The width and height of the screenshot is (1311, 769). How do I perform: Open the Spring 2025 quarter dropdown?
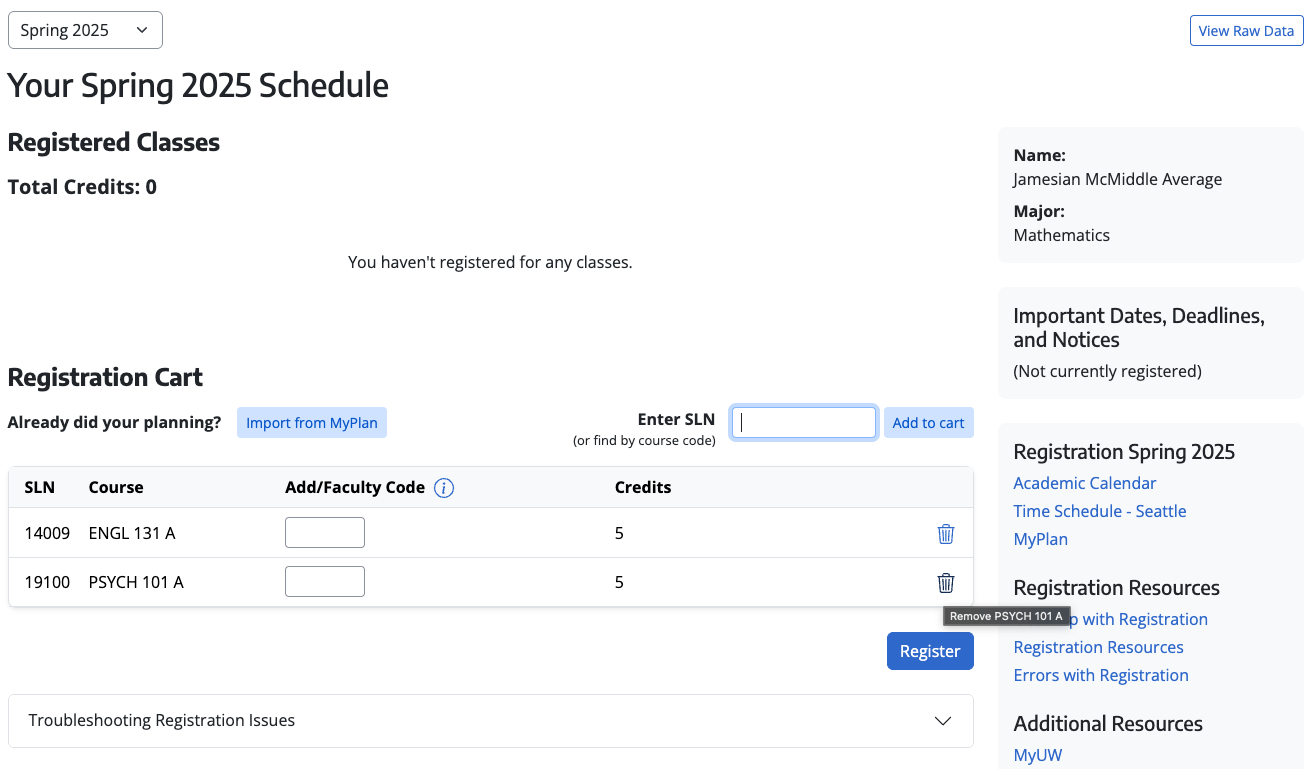click(x=85, y=30)
